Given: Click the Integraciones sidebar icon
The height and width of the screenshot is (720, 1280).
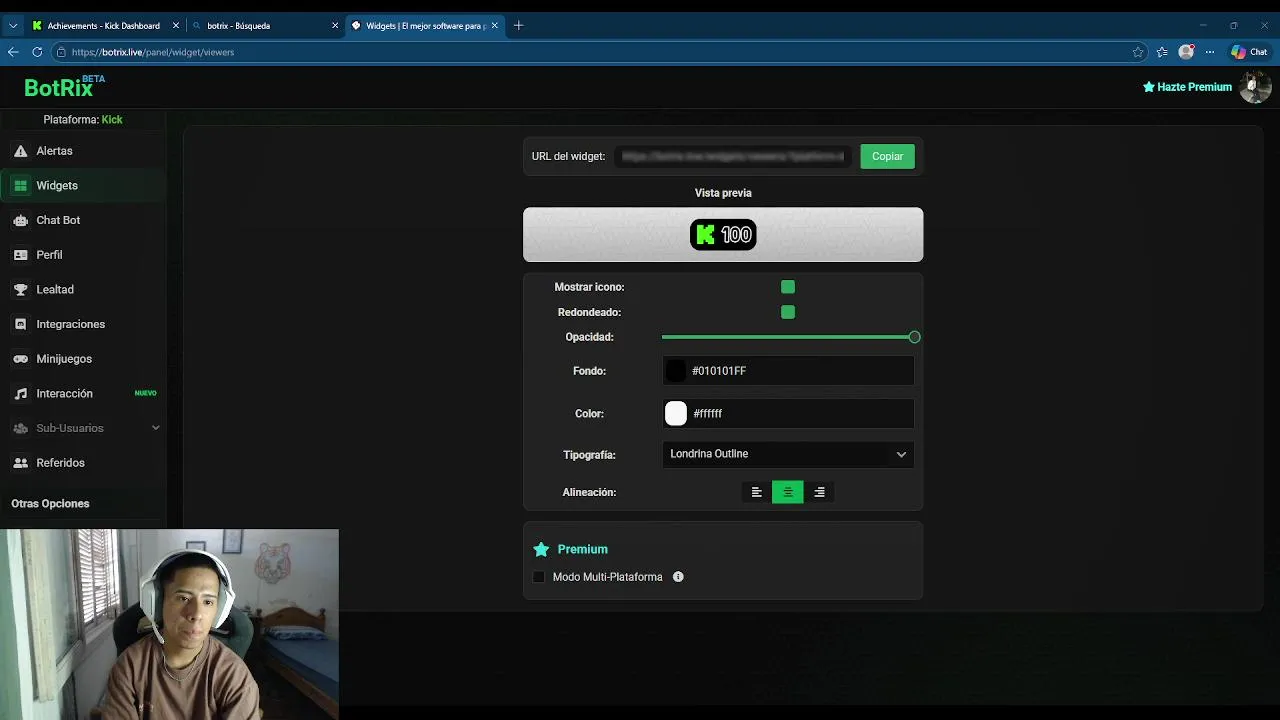Looking at the screenshot, I should tap(20, 324).
